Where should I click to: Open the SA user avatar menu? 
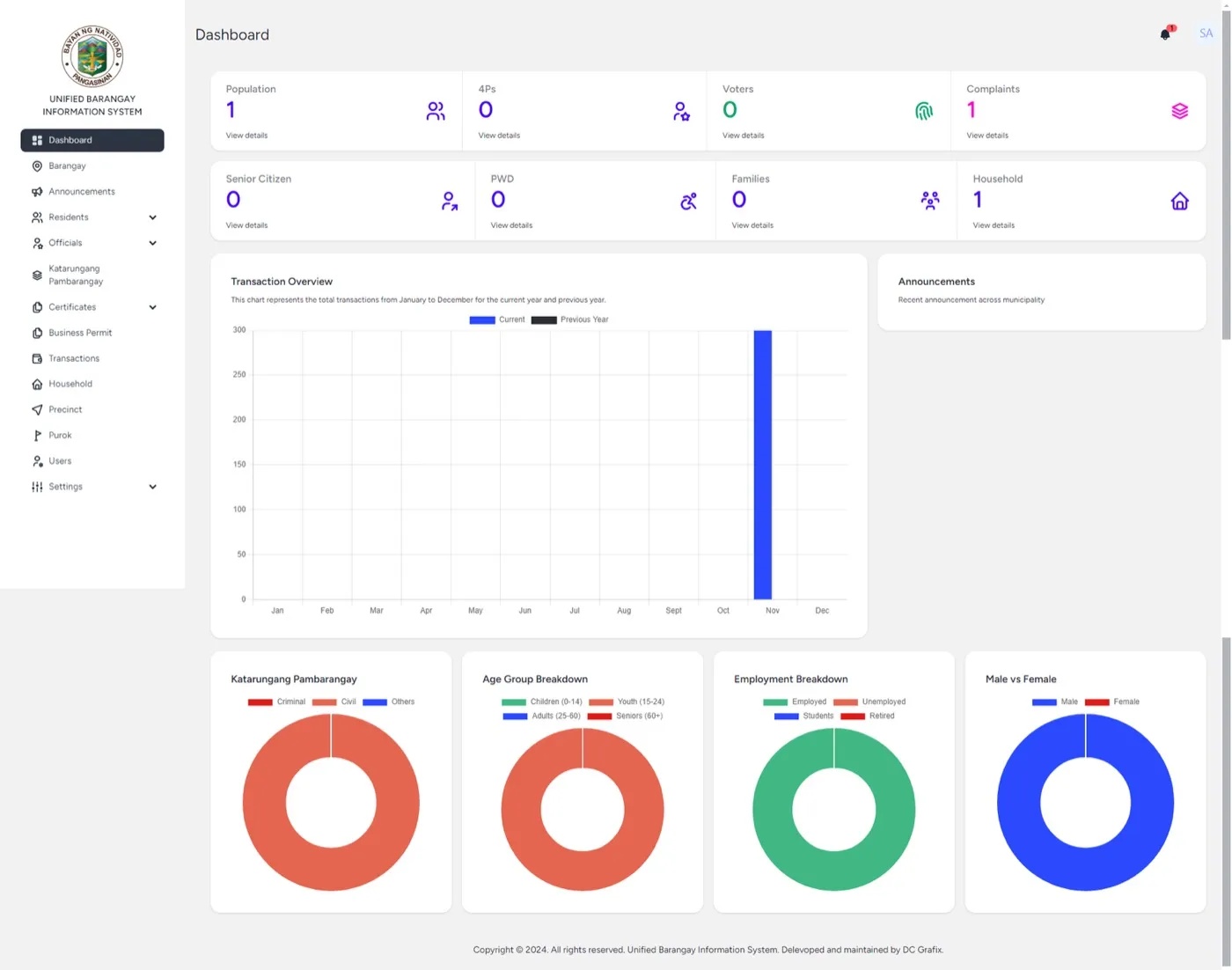1206,33
